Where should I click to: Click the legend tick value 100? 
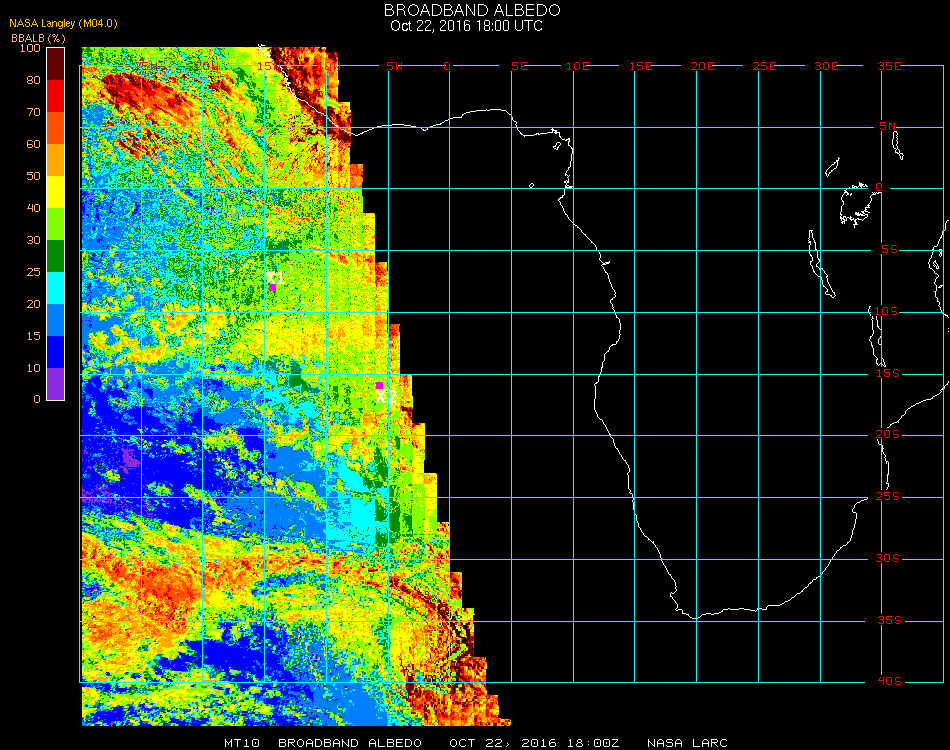[x=30, y=48]
